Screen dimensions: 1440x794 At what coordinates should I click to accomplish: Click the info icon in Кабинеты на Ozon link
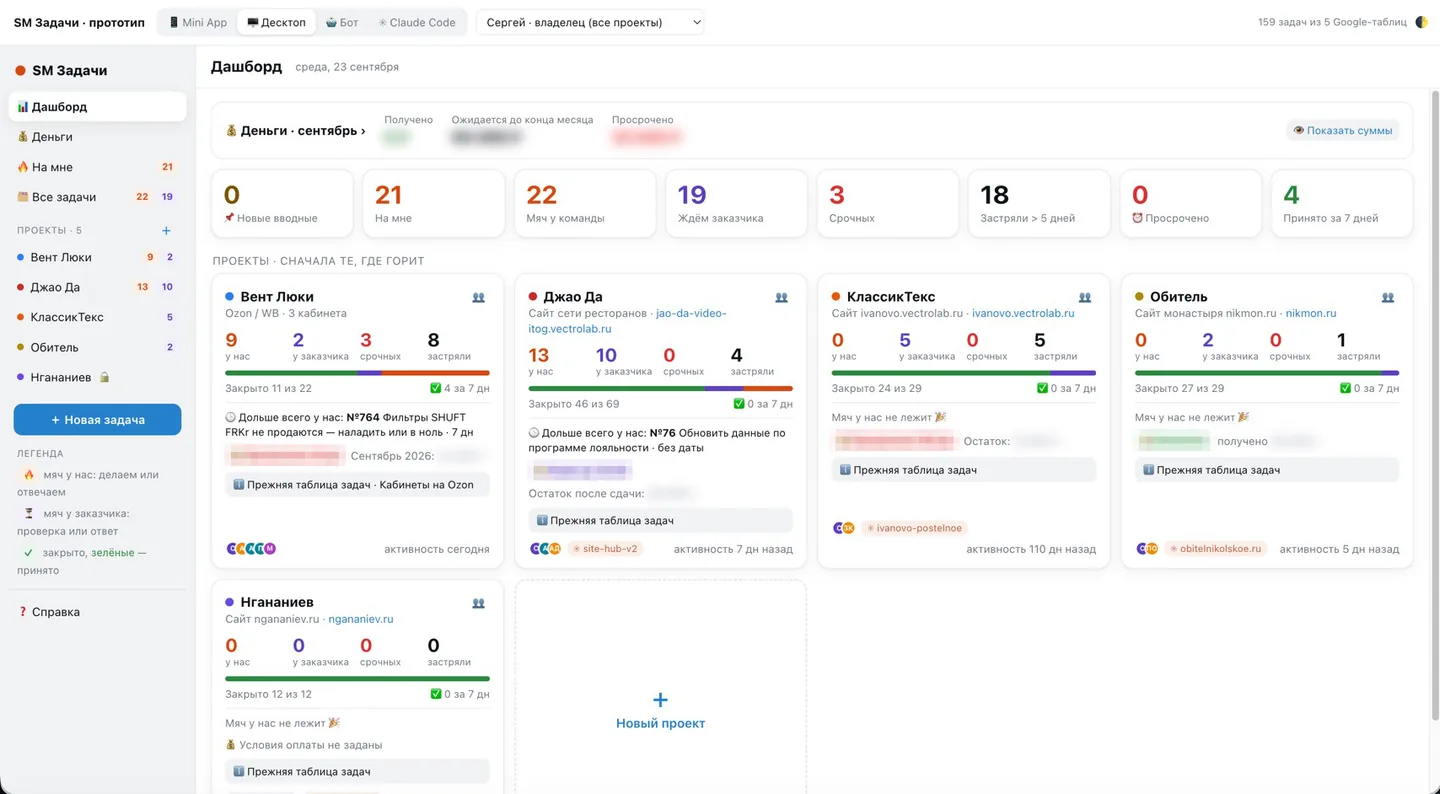(x=239, y=485)
